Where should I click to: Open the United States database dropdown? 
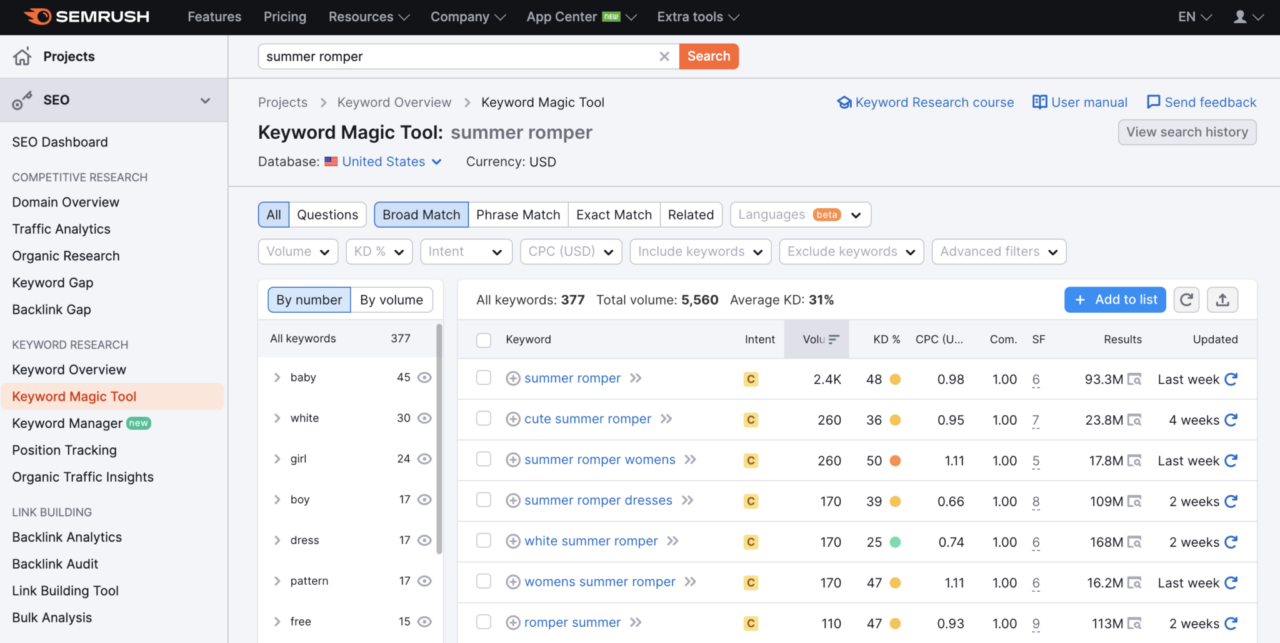[391, 162]
